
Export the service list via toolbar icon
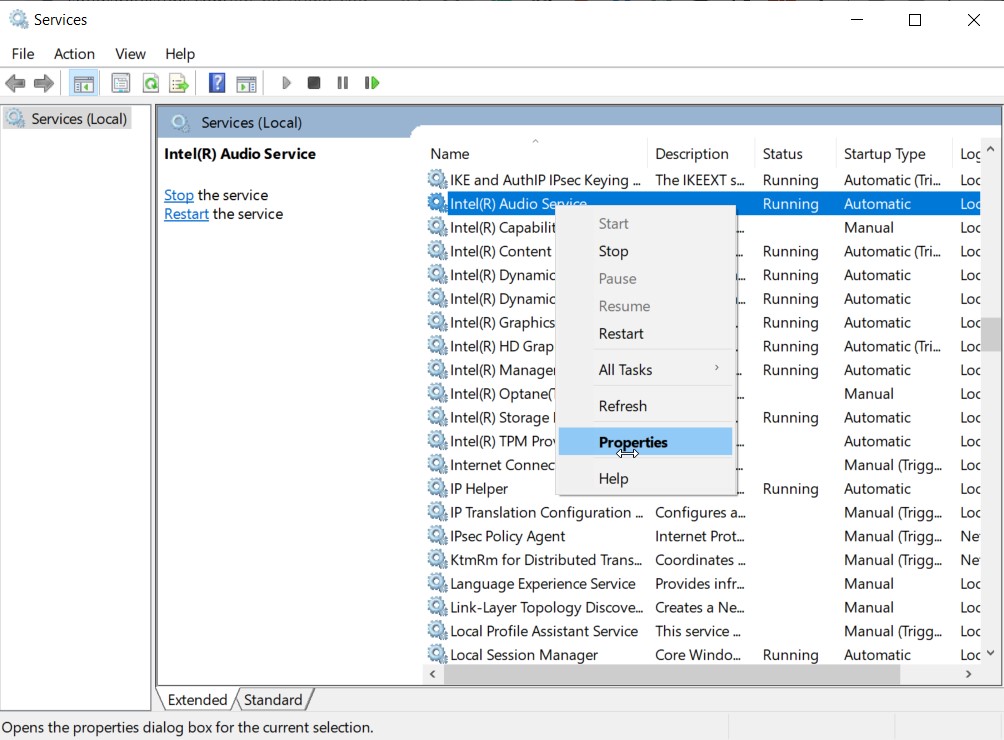(x=178, y=83)
